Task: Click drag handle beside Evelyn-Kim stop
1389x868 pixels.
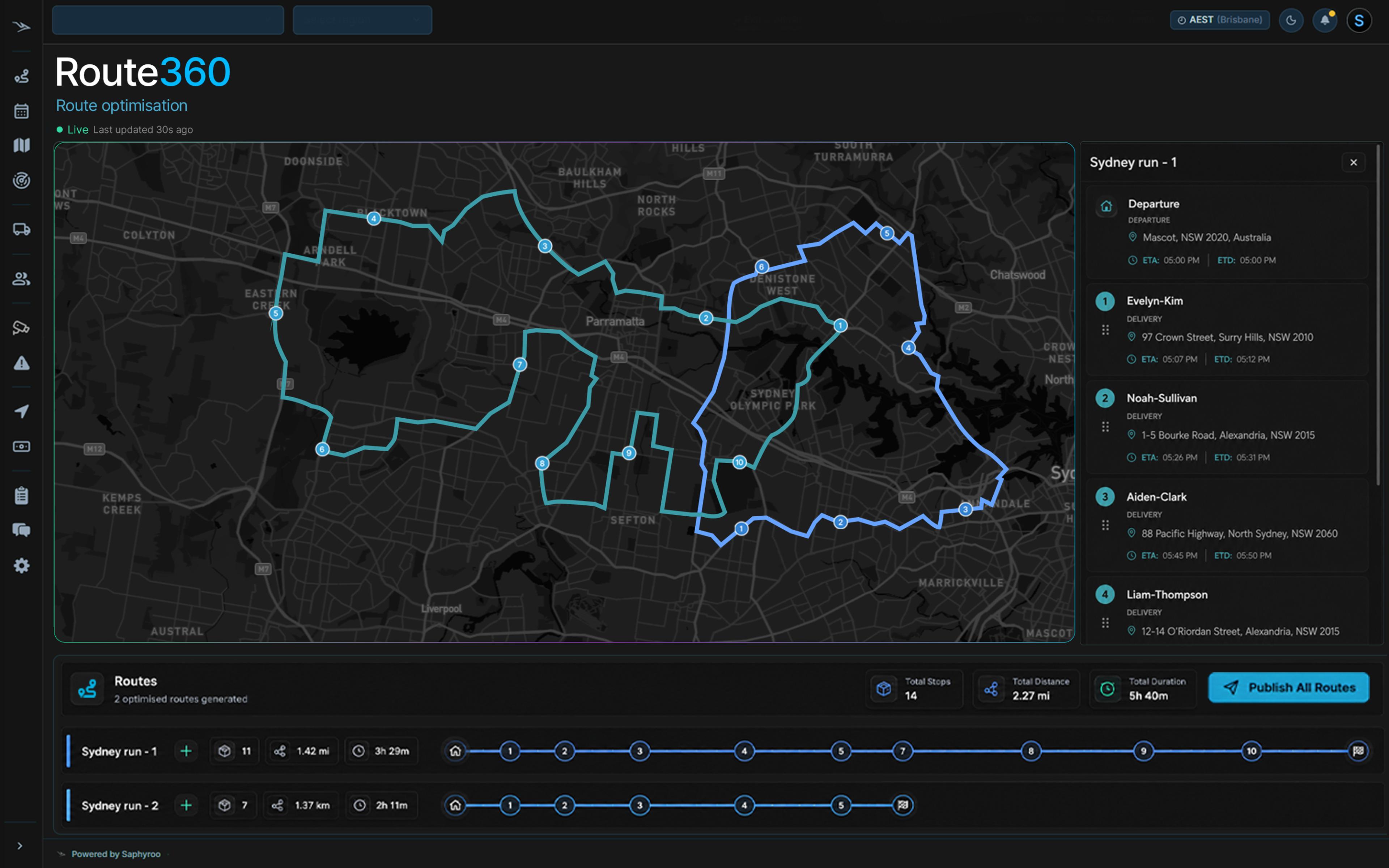Action: pos(1105,329)
